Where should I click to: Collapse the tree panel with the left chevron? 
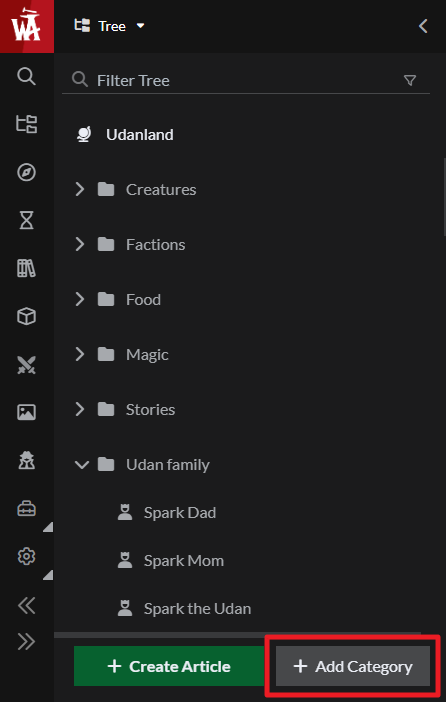click(x=423, y=26)
